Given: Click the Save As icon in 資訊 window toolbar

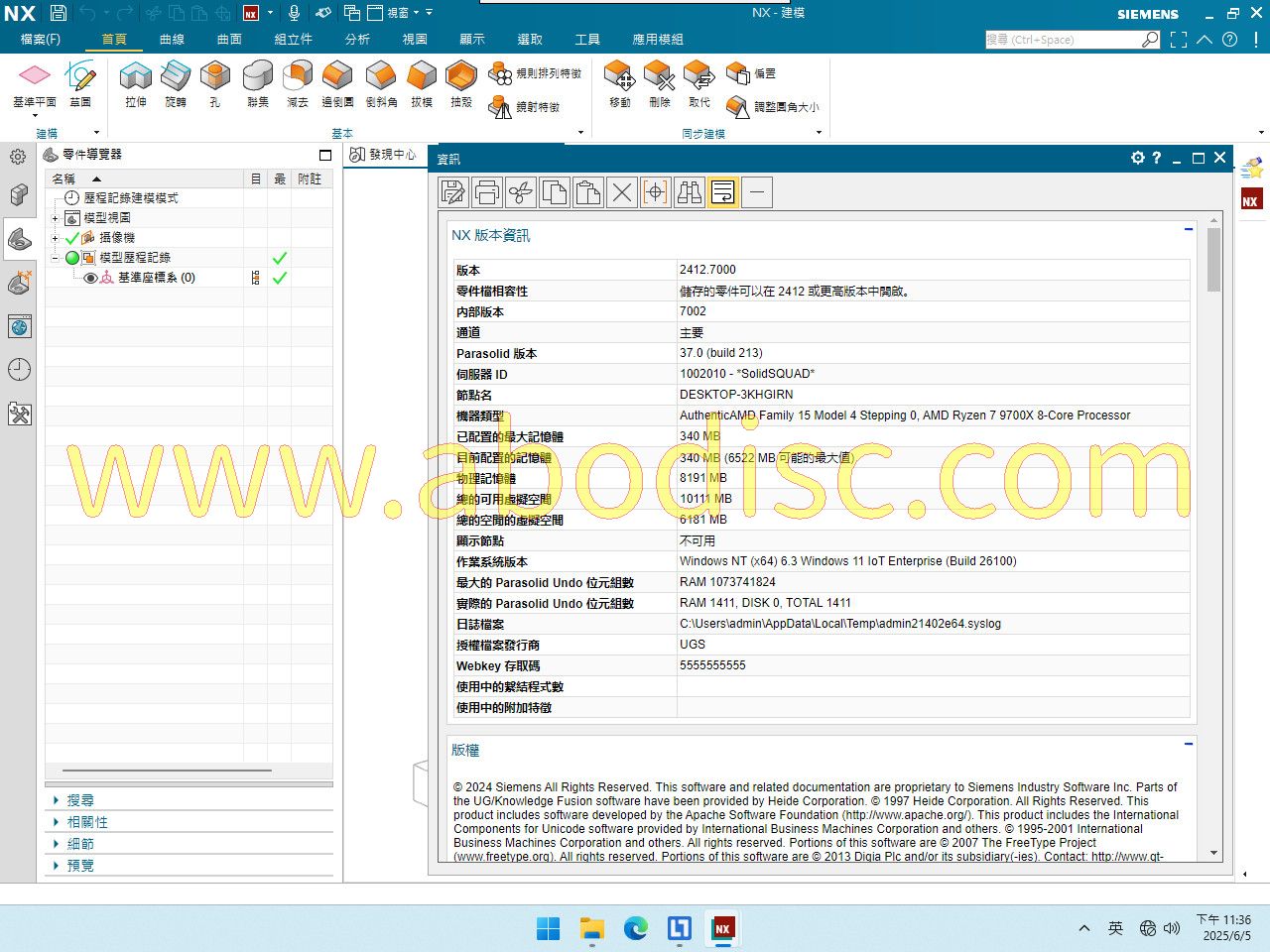Looking at the screenshot, I should [x=453, y=192].
